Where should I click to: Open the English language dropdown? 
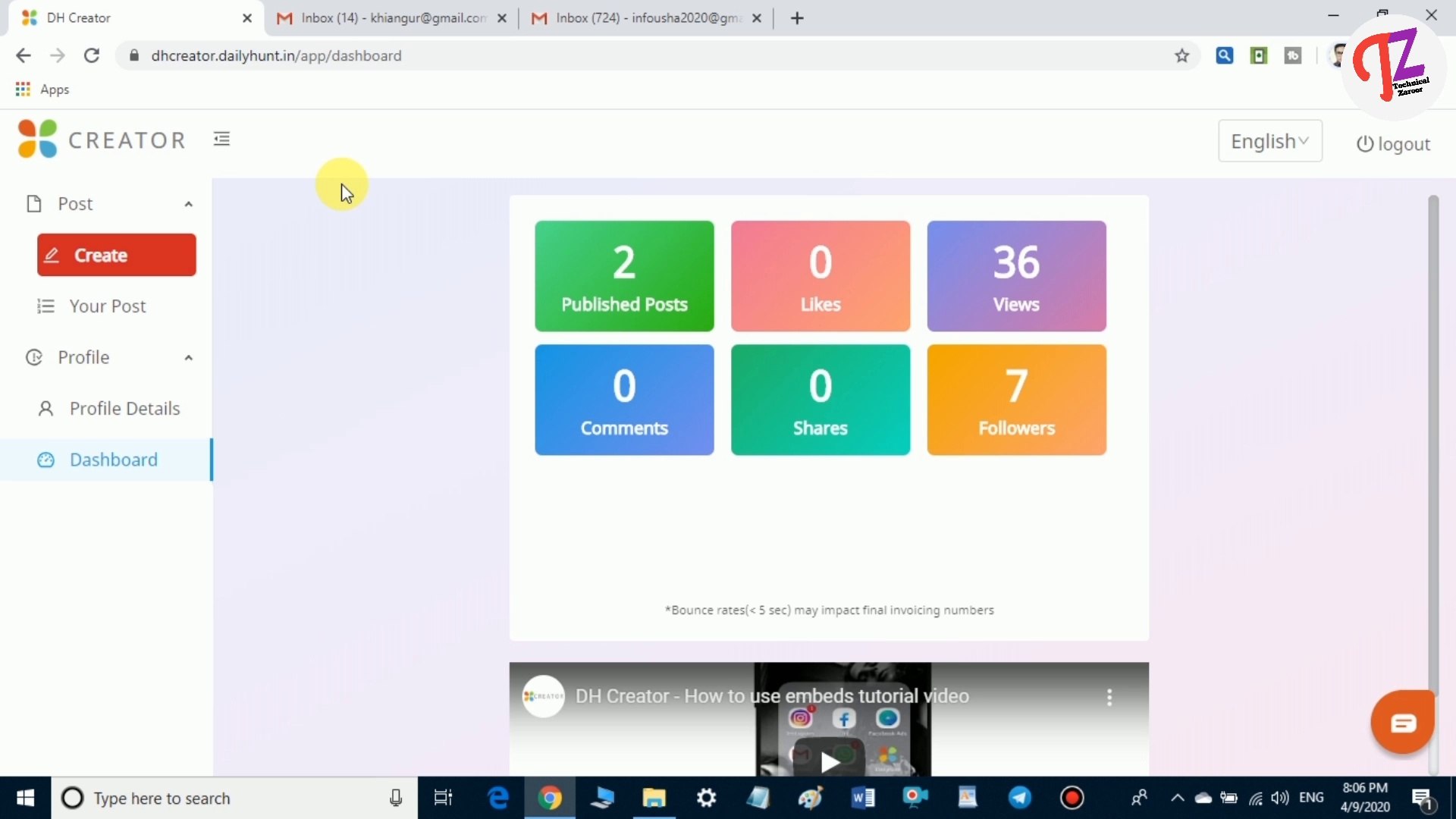1269,141
